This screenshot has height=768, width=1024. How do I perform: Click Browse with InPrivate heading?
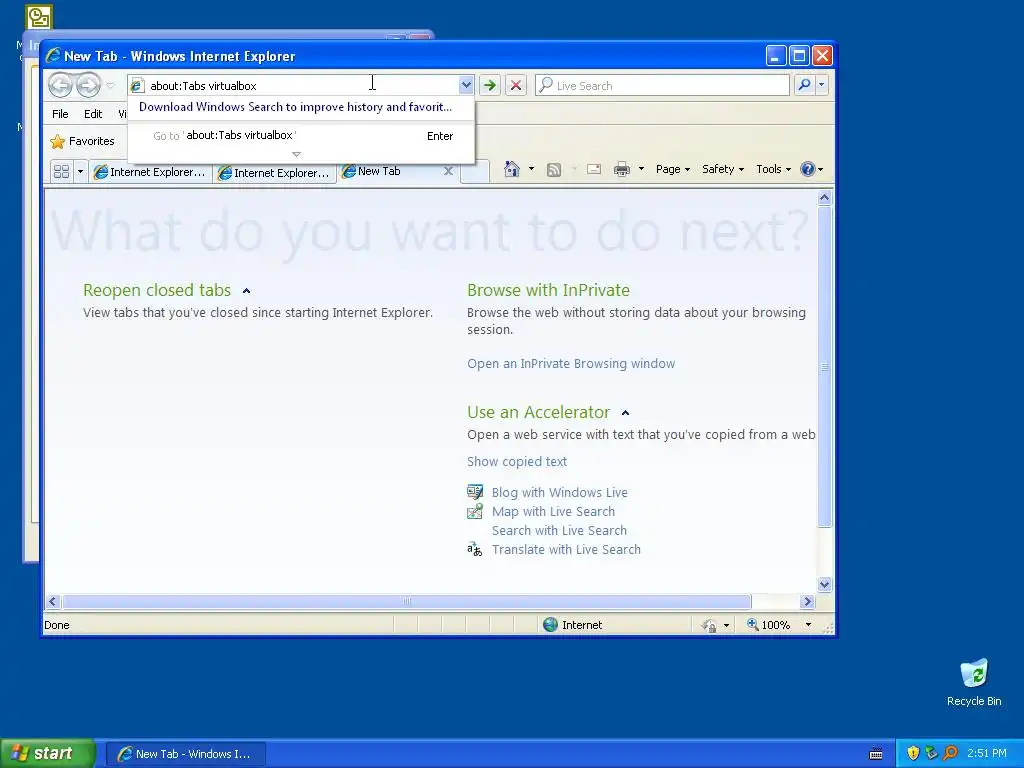549,290
